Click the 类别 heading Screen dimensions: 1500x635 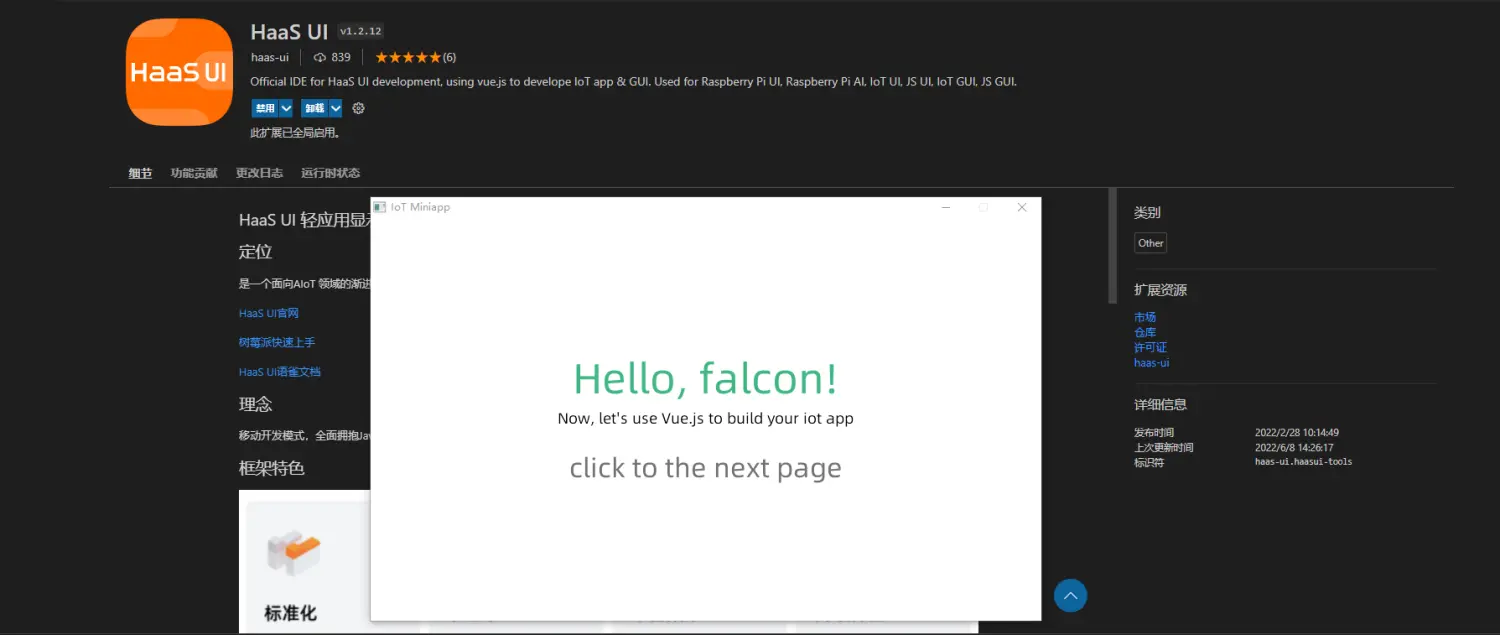(x=1147, y=212)
